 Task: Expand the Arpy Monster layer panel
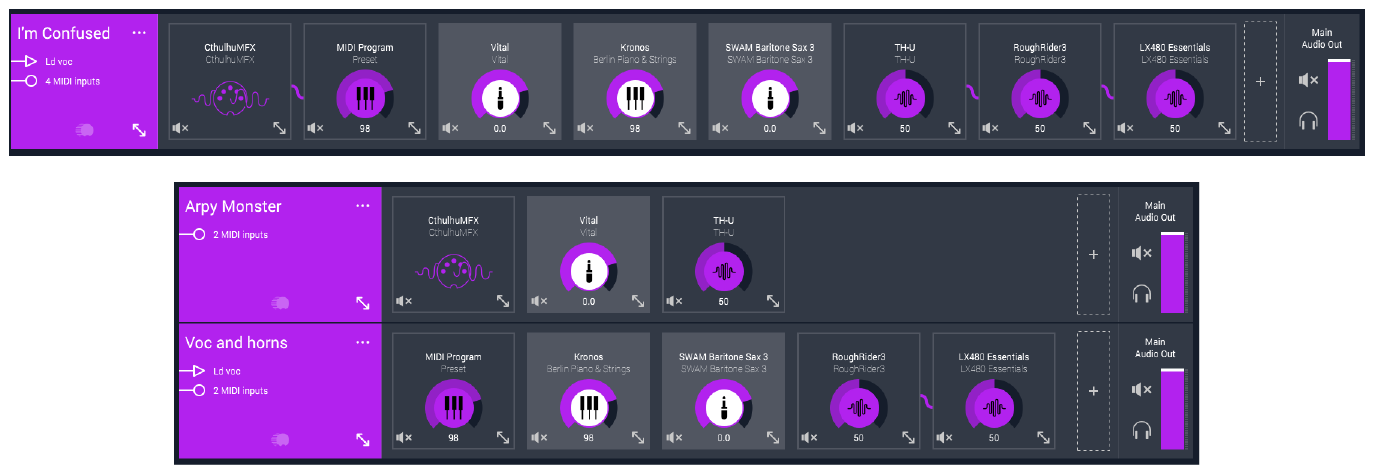click(363, 303)
